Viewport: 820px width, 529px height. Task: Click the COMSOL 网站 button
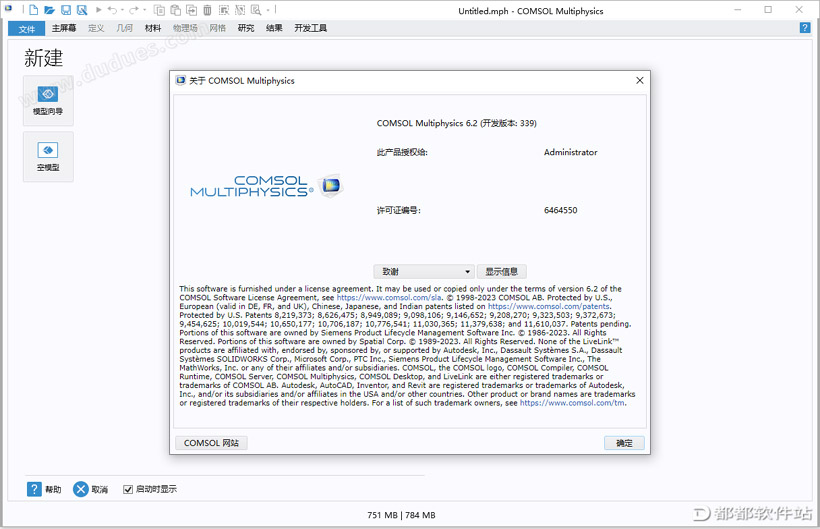point(211,443)
